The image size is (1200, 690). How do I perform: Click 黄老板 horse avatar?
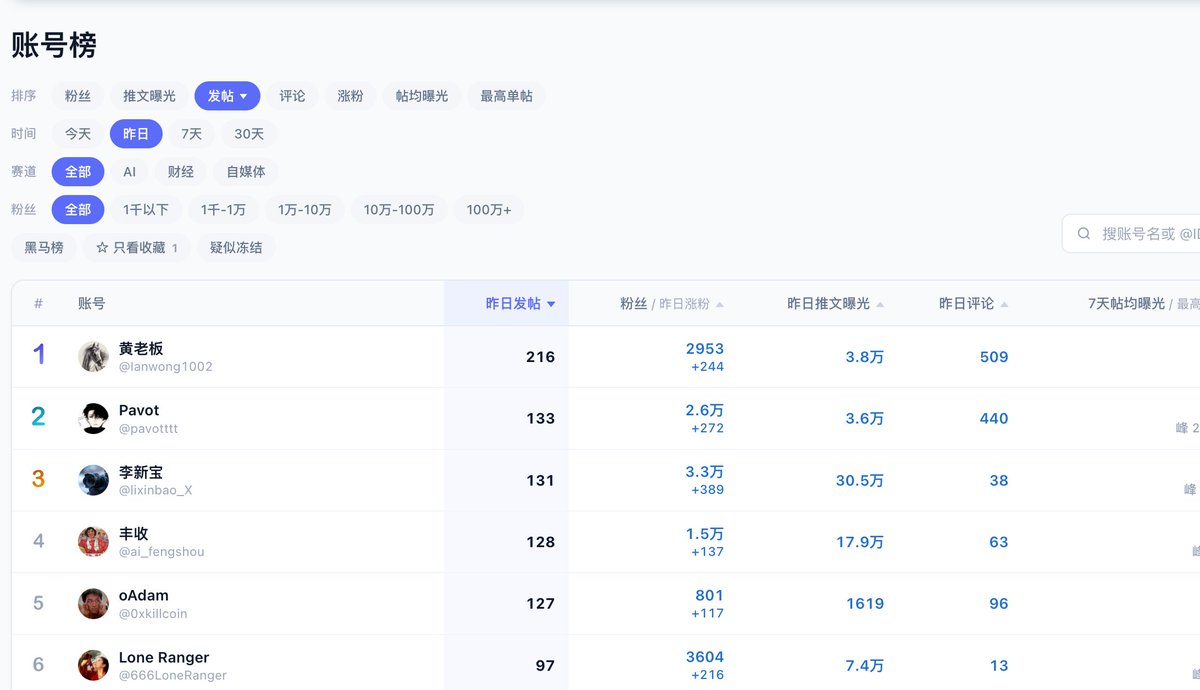point(93,357)
